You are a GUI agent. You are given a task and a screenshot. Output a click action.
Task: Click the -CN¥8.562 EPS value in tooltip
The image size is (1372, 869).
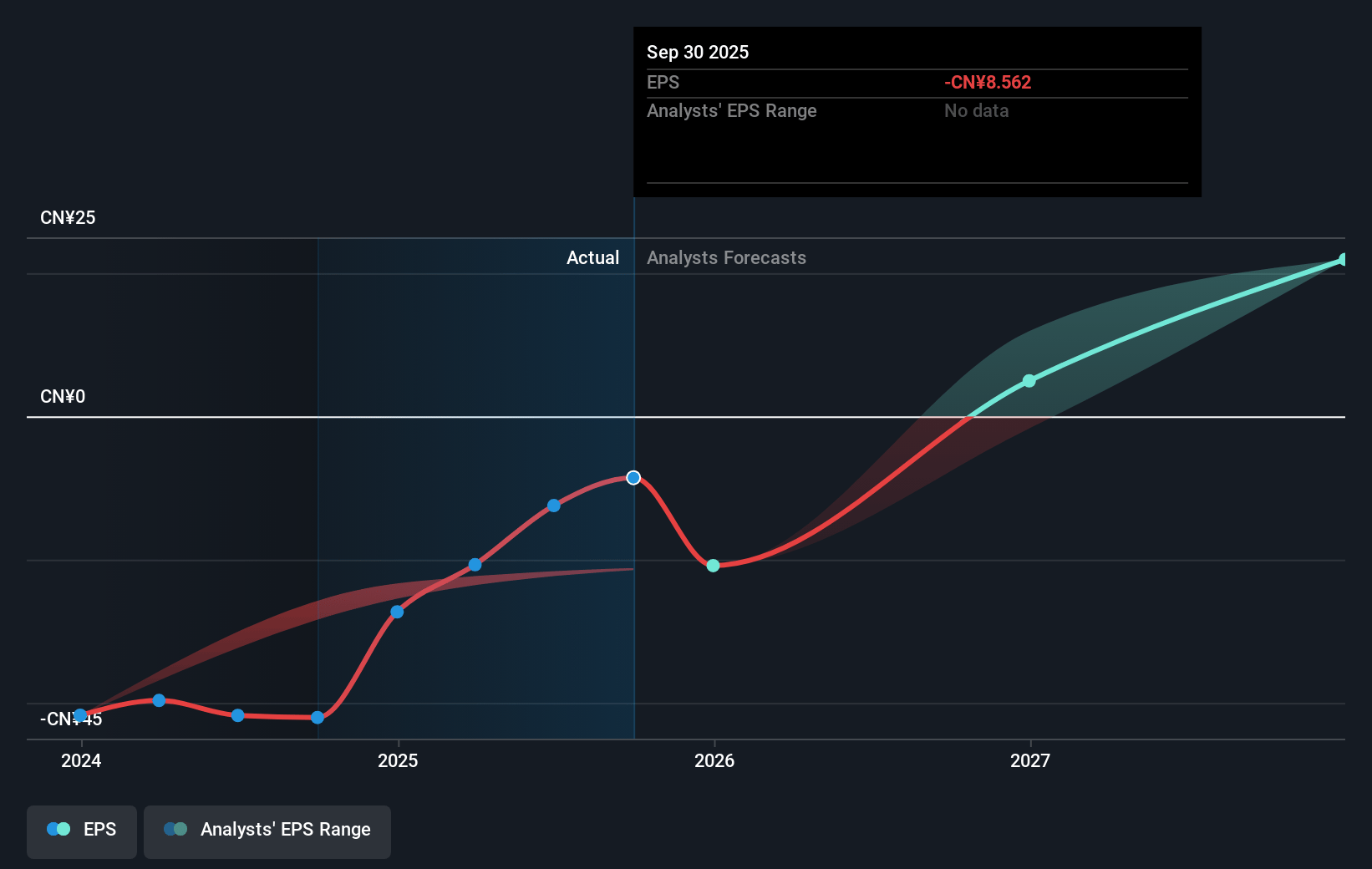click(x=988, y=83)
